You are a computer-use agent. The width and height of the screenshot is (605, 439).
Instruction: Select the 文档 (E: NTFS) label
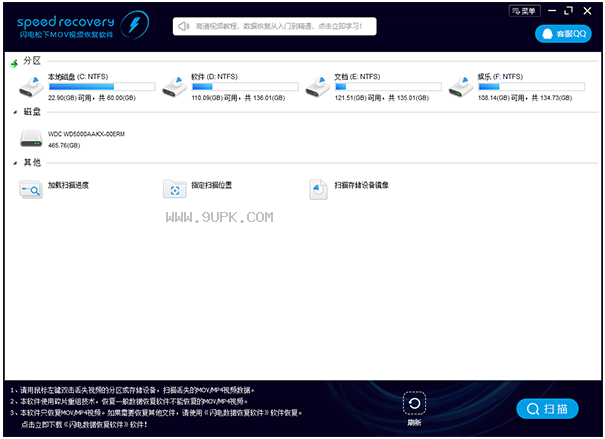[x=357, y=77]
